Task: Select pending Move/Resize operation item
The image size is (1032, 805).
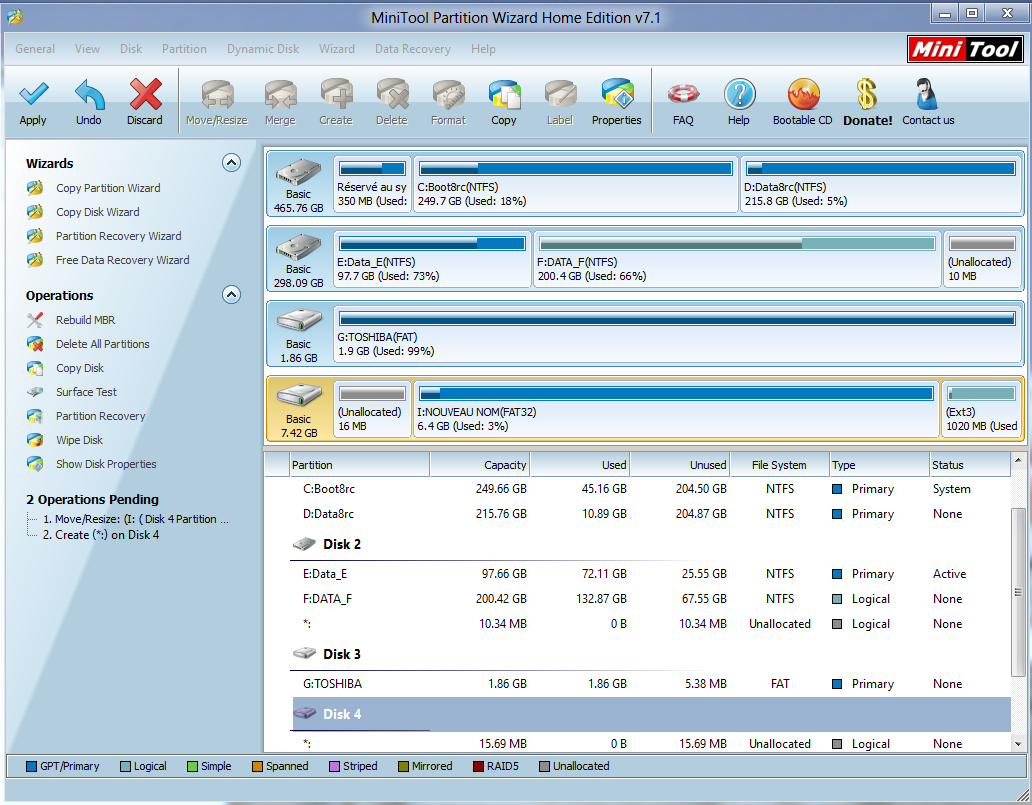Action: (x=136, y=519)
